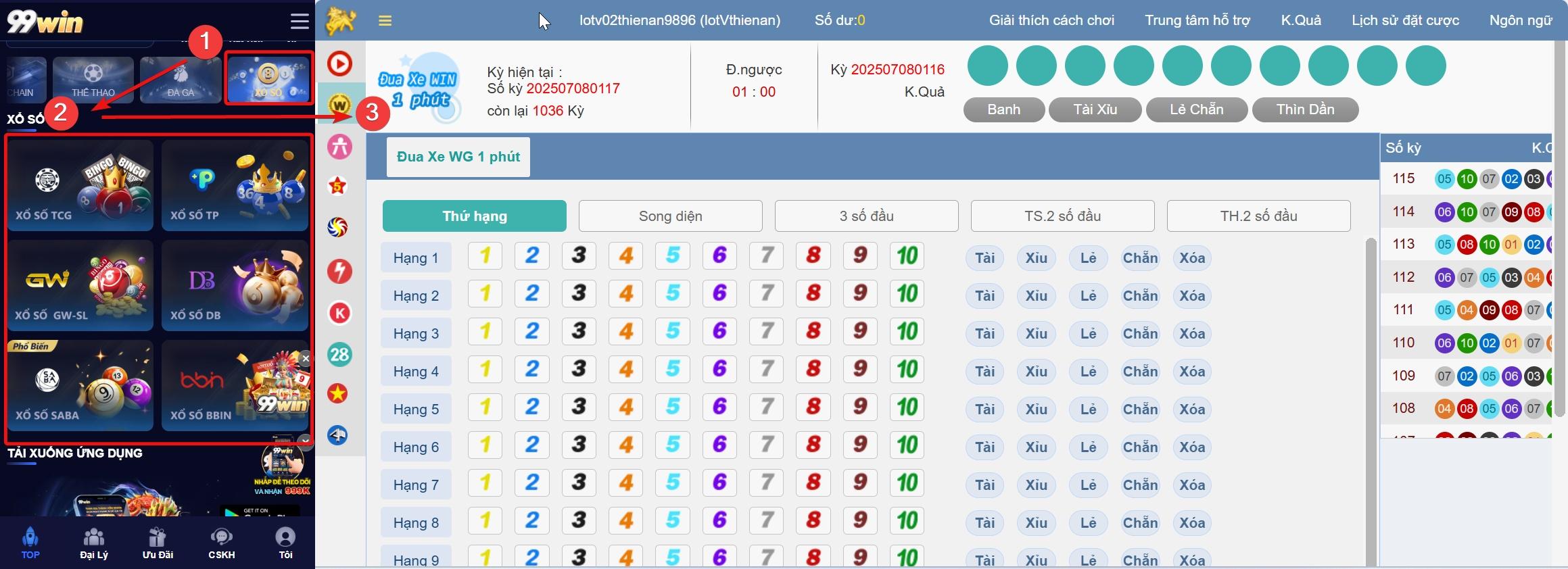Open Xổ Số DB lottery card

pos(235,285)
